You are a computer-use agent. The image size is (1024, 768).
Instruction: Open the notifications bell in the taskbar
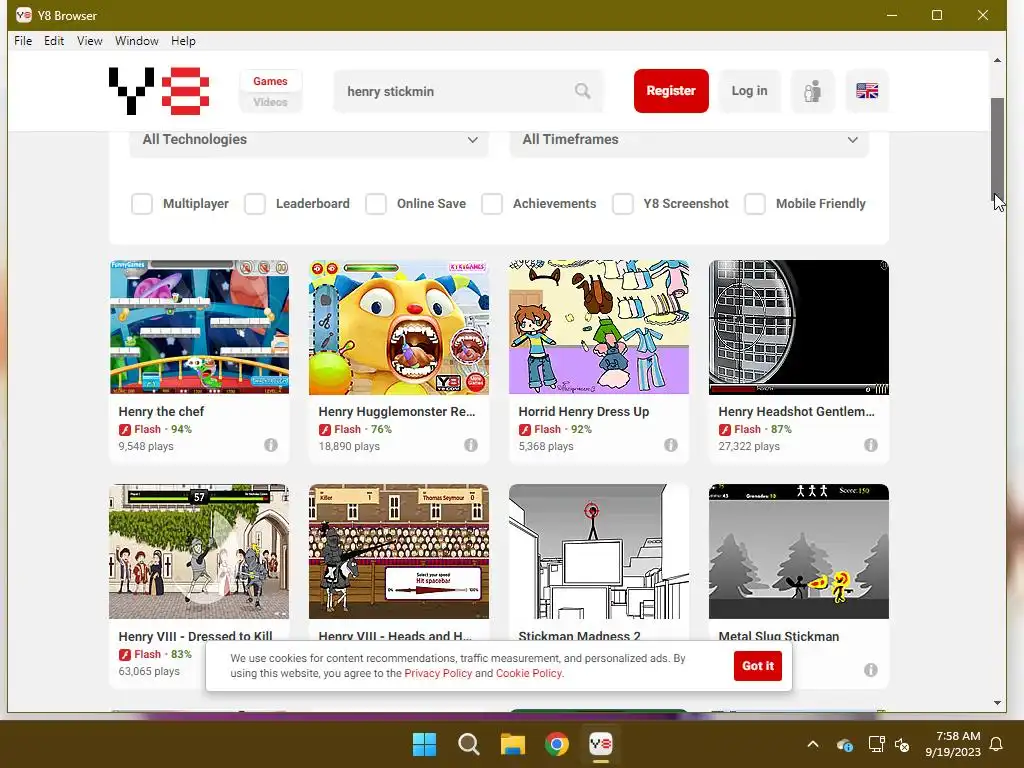(x=996, y=744)
